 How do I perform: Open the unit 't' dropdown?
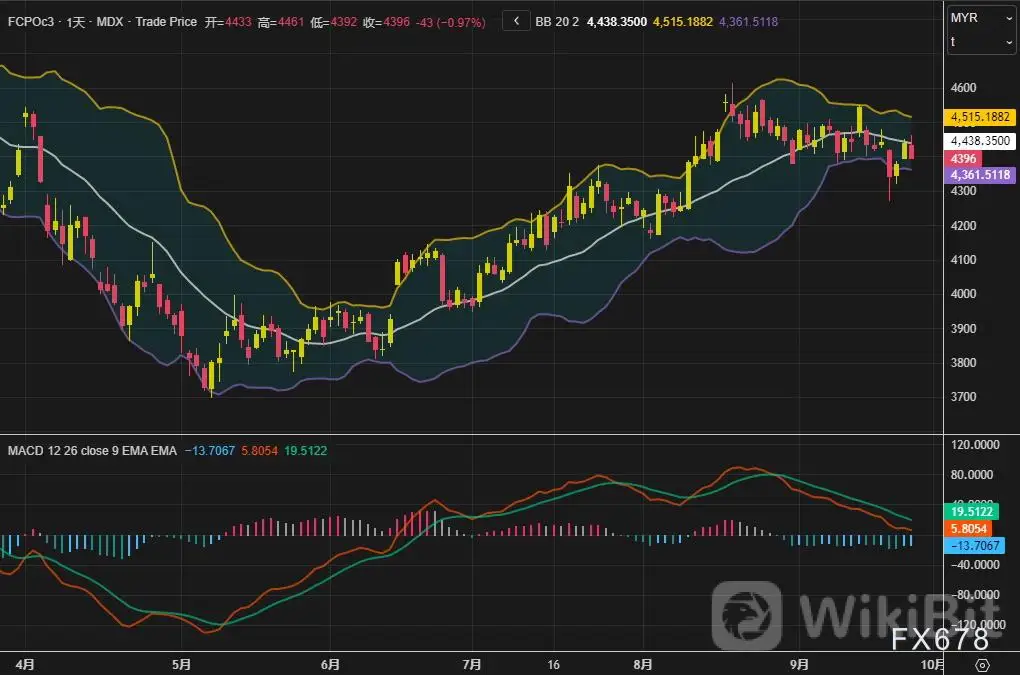tap(981, 42)
